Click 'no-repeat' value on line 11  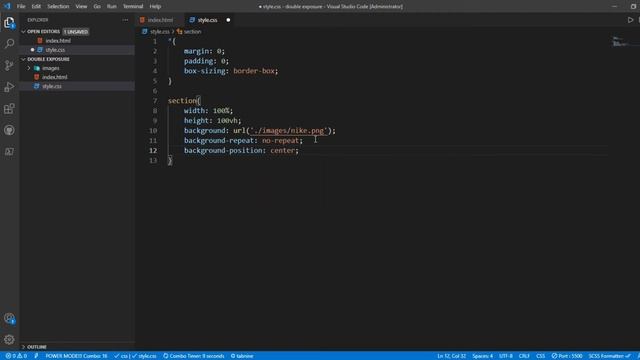280,140
